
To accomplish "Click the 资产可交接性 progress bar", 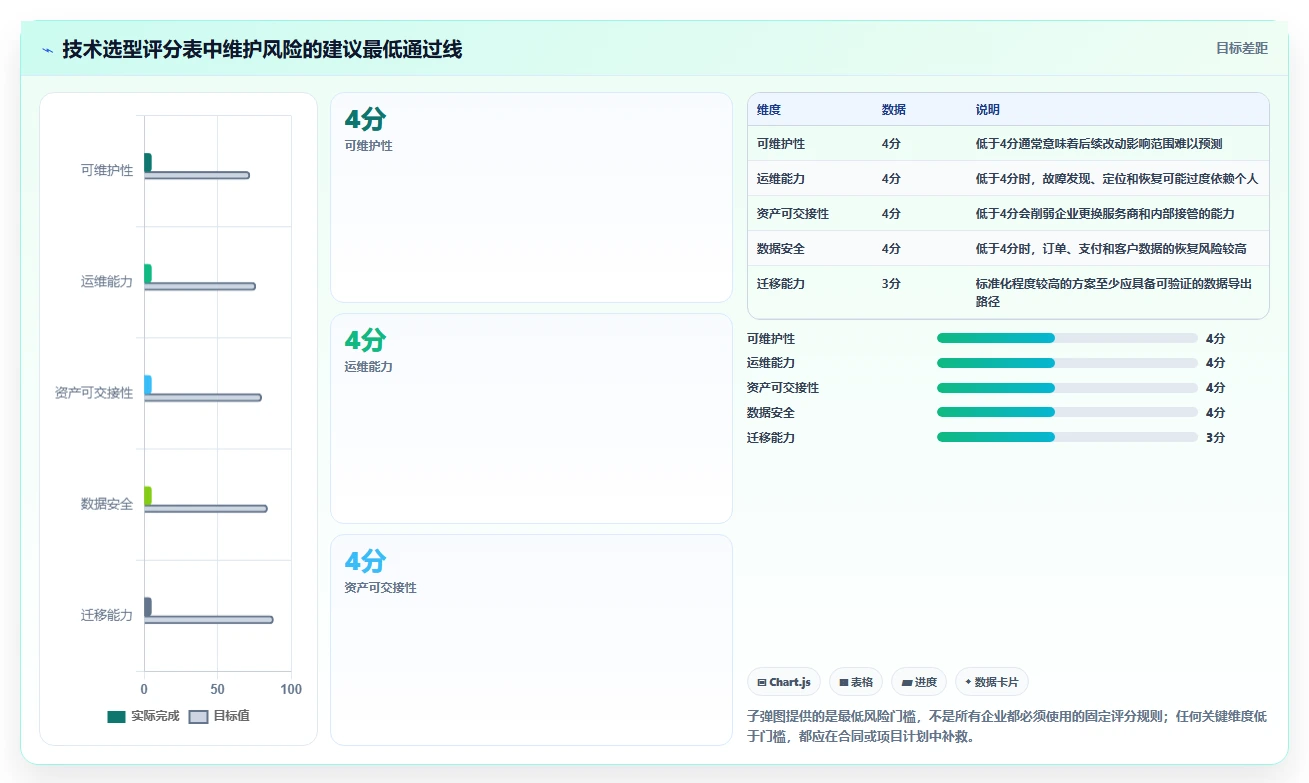I will click(1067, 388).
